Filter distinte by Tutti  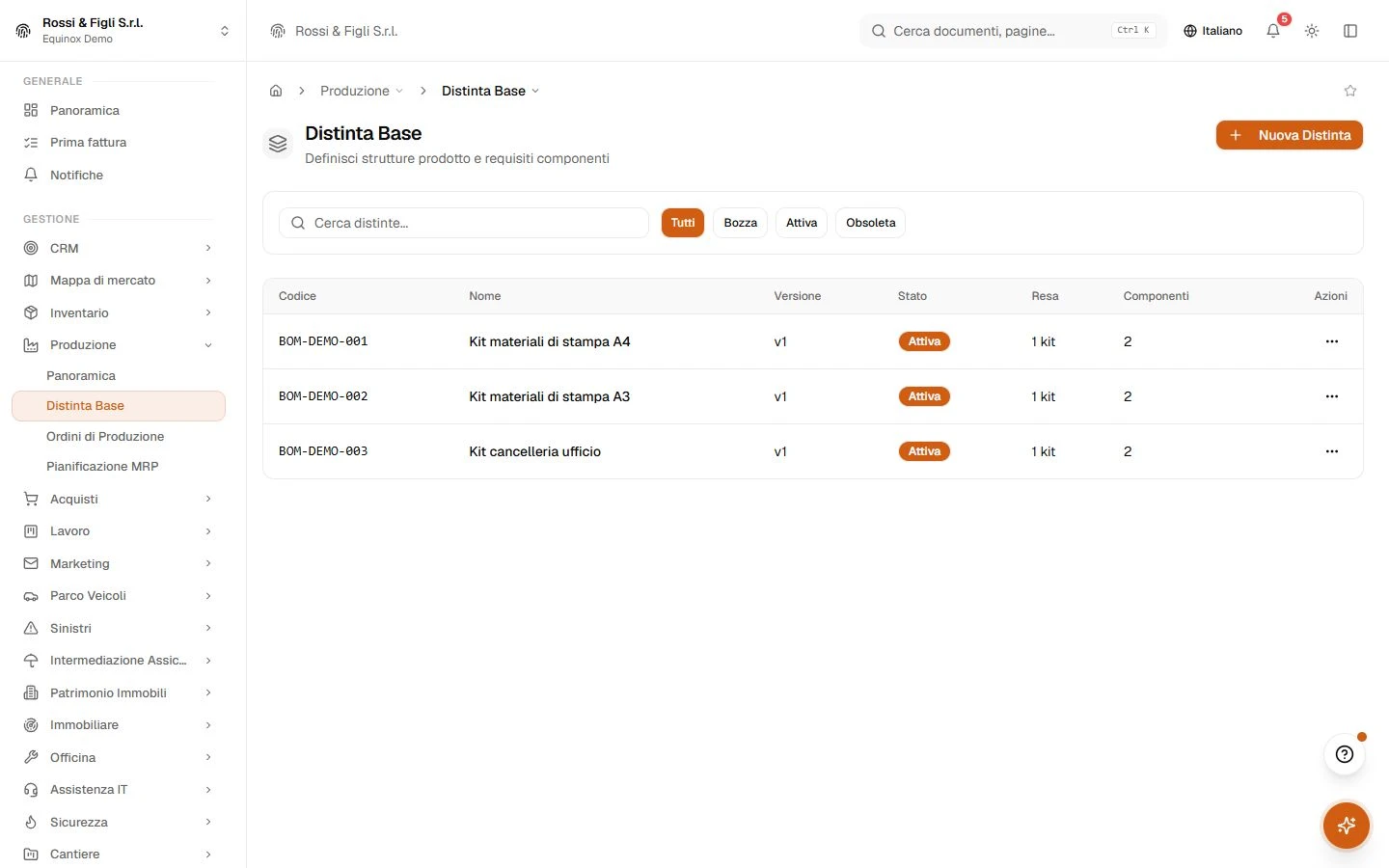click(683, 223)
